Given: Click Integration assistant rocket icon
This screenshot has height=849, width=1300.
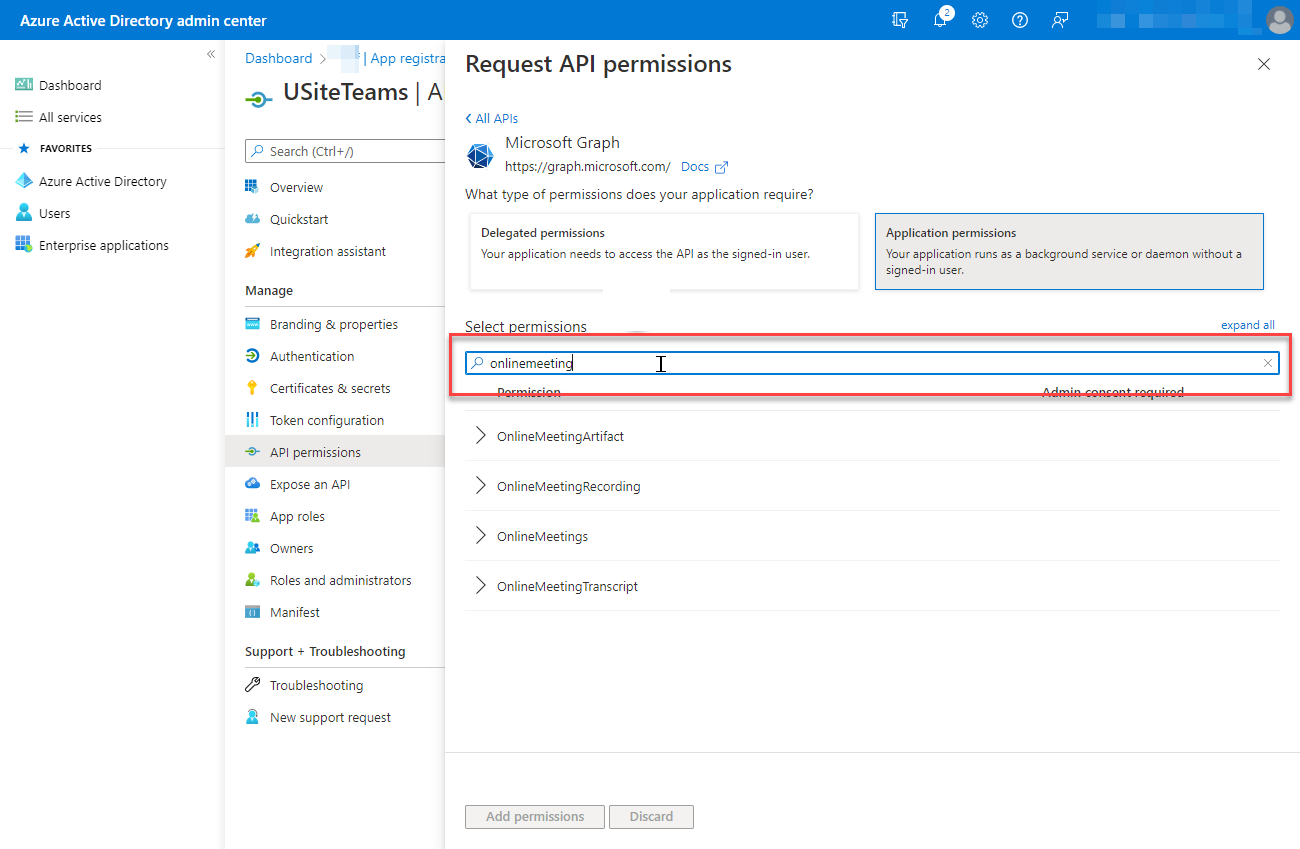Looking at the screenshot, I should pyautogui.click(x=252, y=251).
